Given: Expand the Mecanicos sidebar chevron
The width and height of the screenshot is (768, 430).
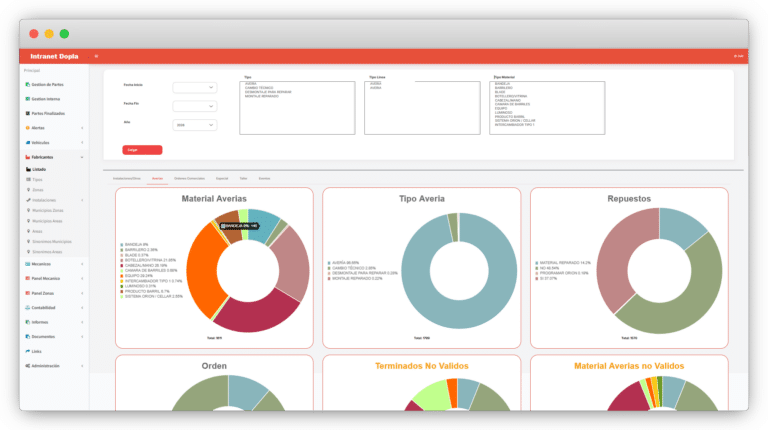Looking at the screenshot, I should pos(82,264).
